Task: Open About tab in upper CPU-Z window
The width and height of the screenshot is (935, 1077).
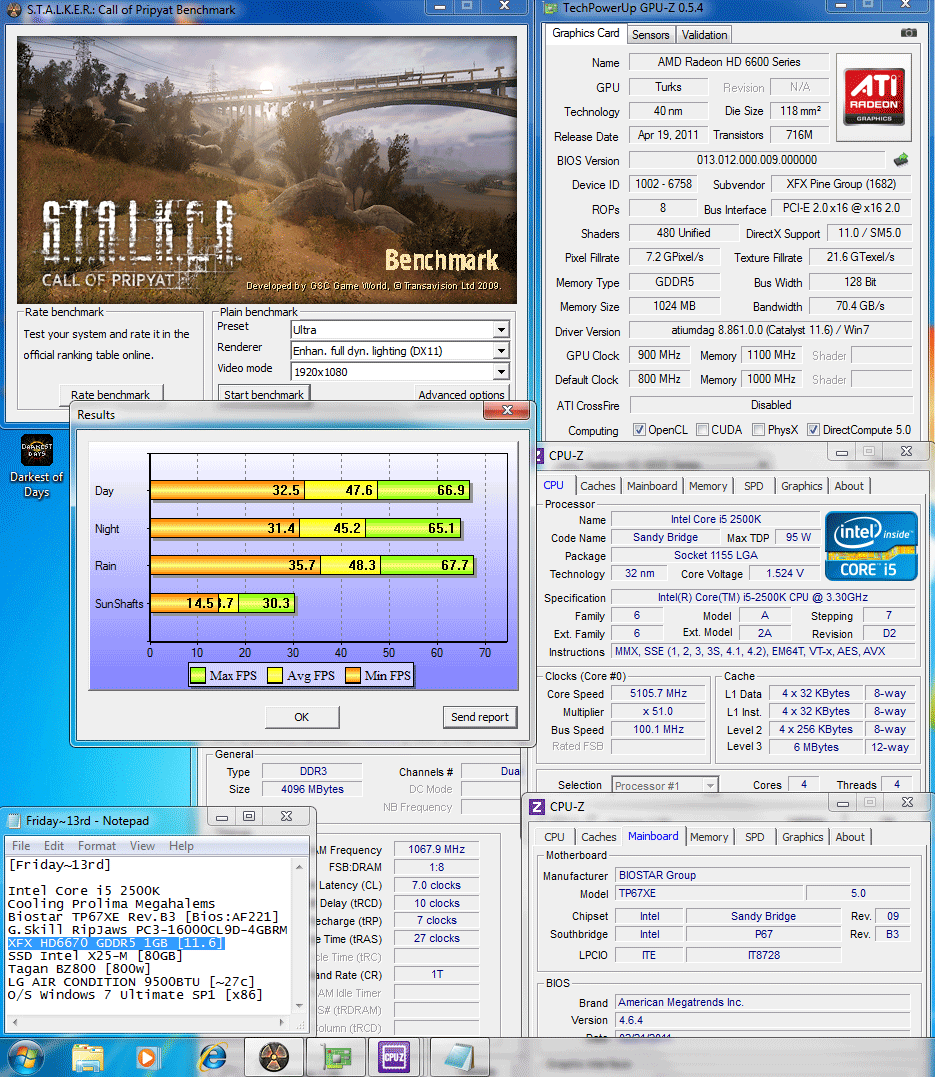Action: click(849, 486)
